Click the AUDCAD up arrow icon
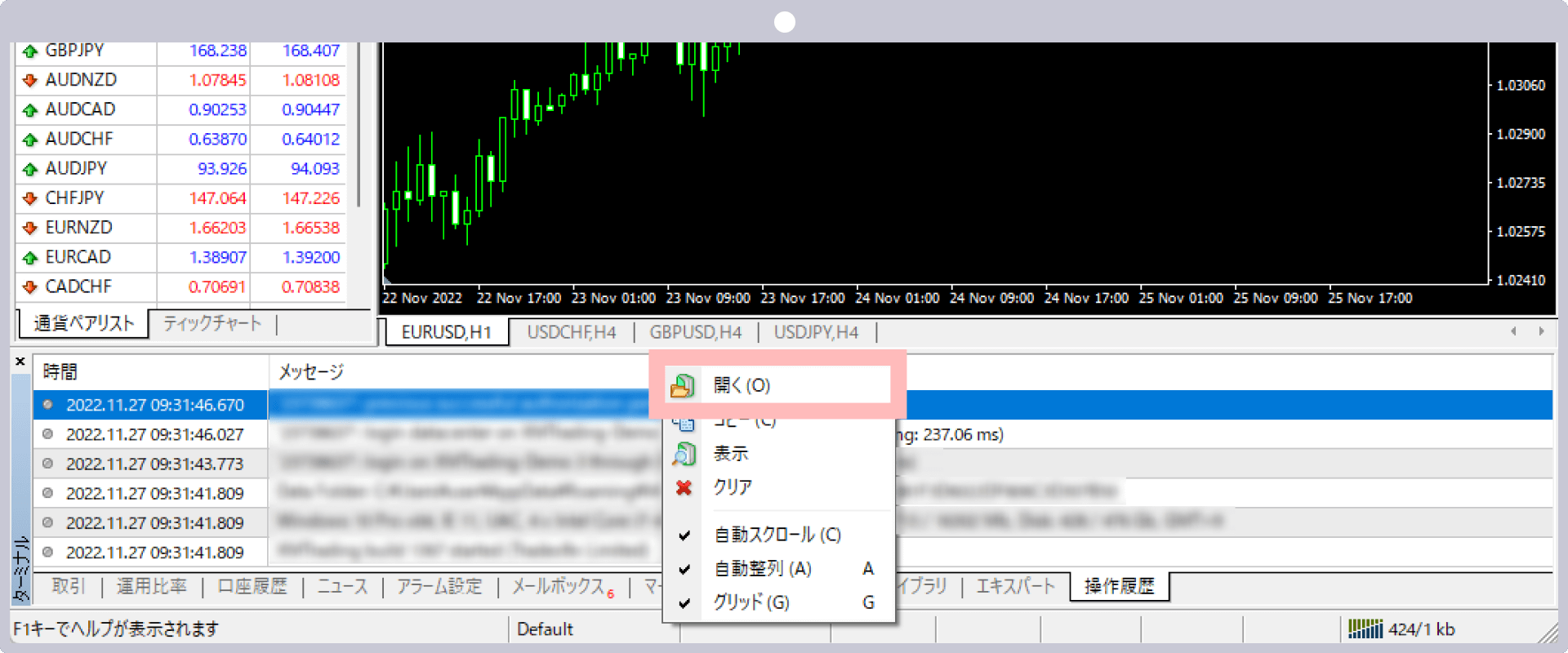The height and width of the screenshot is (653, 1568). click(x=30, y=110)
